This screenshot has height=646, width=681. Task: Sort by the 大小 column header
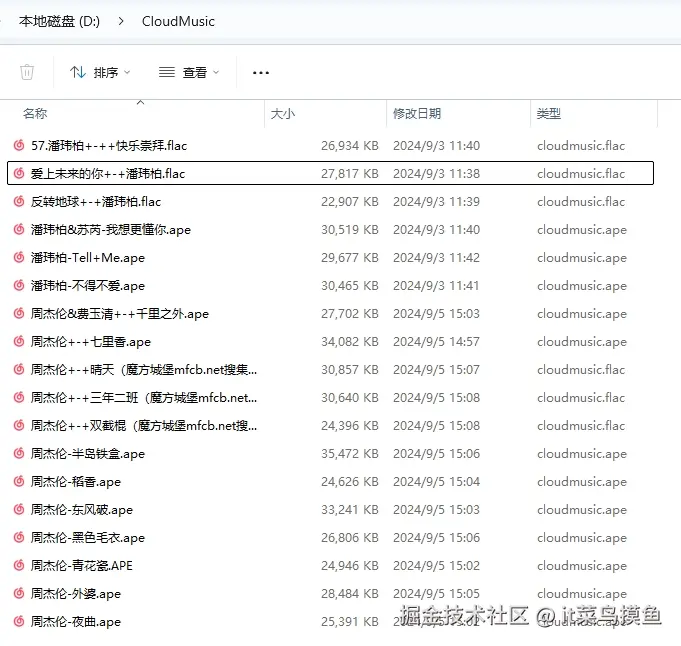pos(283,114)
